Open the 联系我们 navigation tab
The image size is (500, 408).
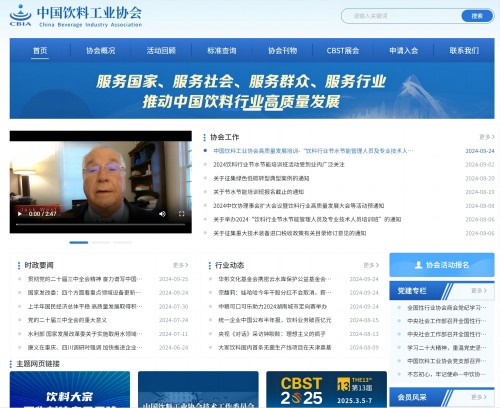click(464, 51)
